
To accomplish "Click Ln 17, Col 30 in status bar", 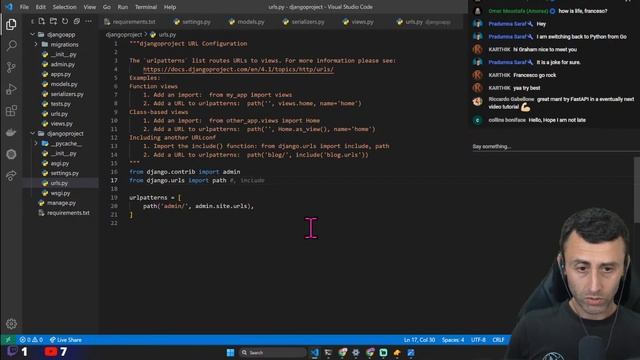I will 419,340.
